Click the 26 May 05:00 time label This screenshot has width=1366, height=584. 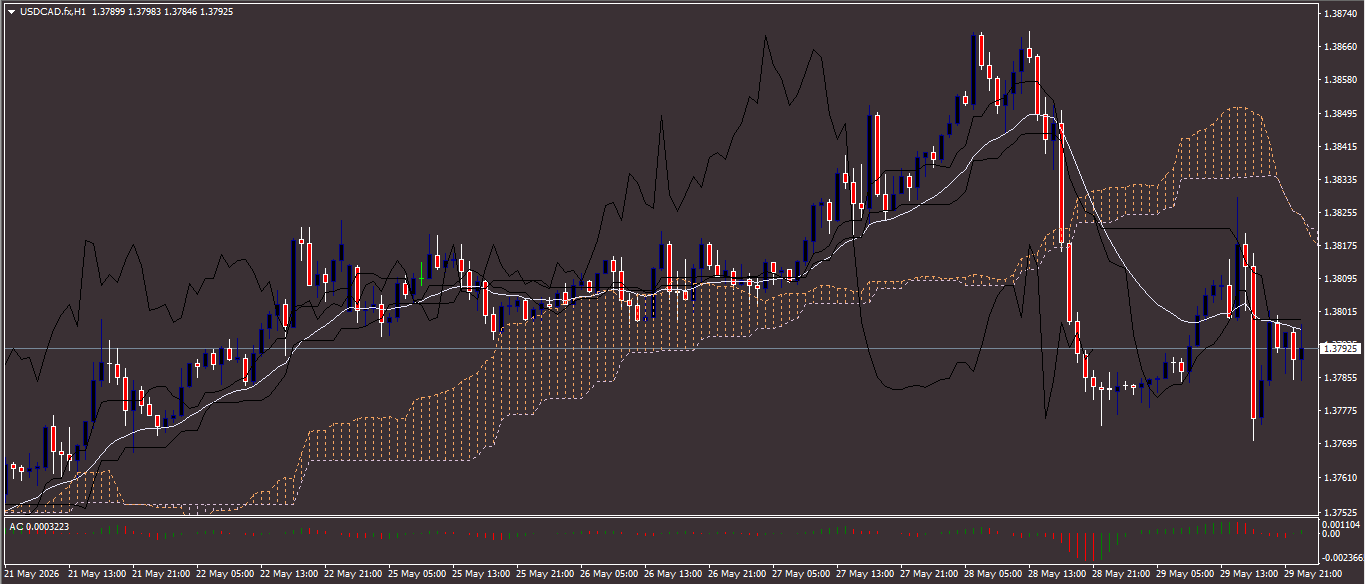(x=609, y=575)
